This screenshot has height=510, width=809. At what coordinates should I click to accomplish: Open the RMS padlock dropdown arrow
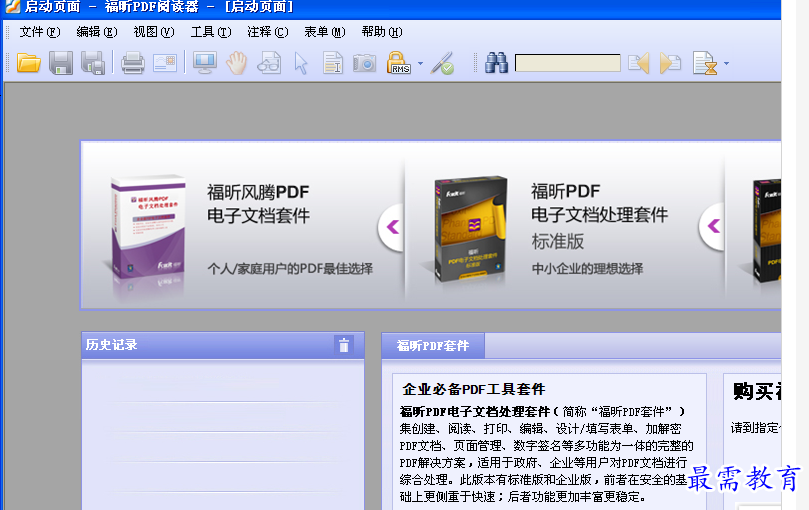pyautogui.click(x=420, y=63)
